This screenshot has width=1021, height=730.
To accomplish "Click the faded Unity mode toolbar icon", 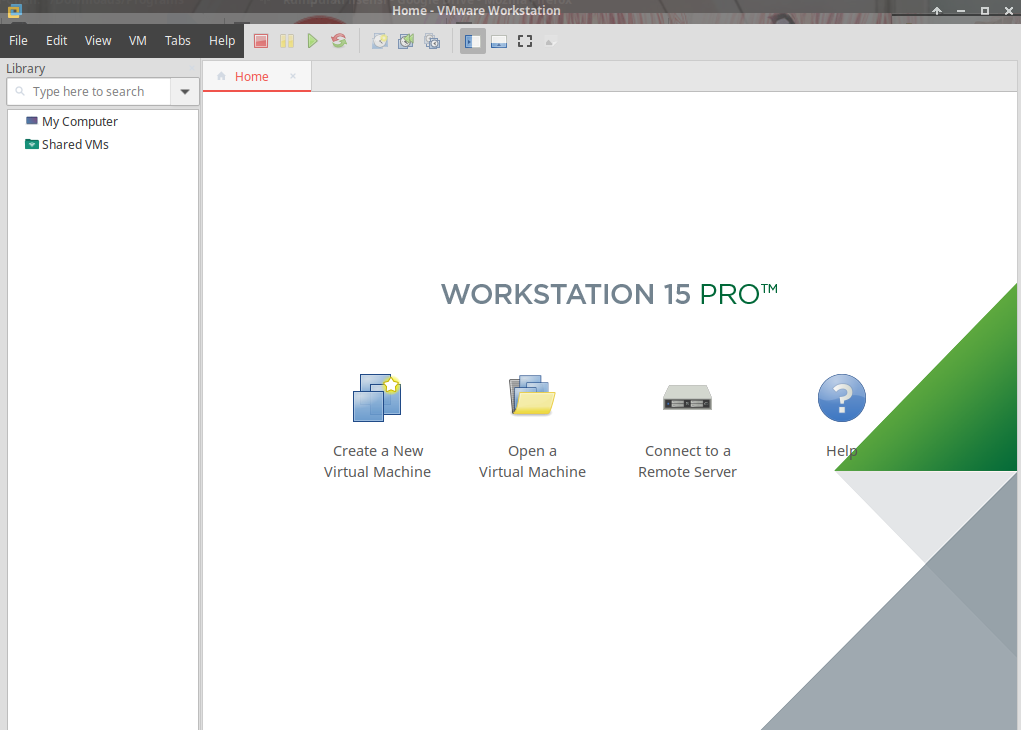I will click(550, 42).
